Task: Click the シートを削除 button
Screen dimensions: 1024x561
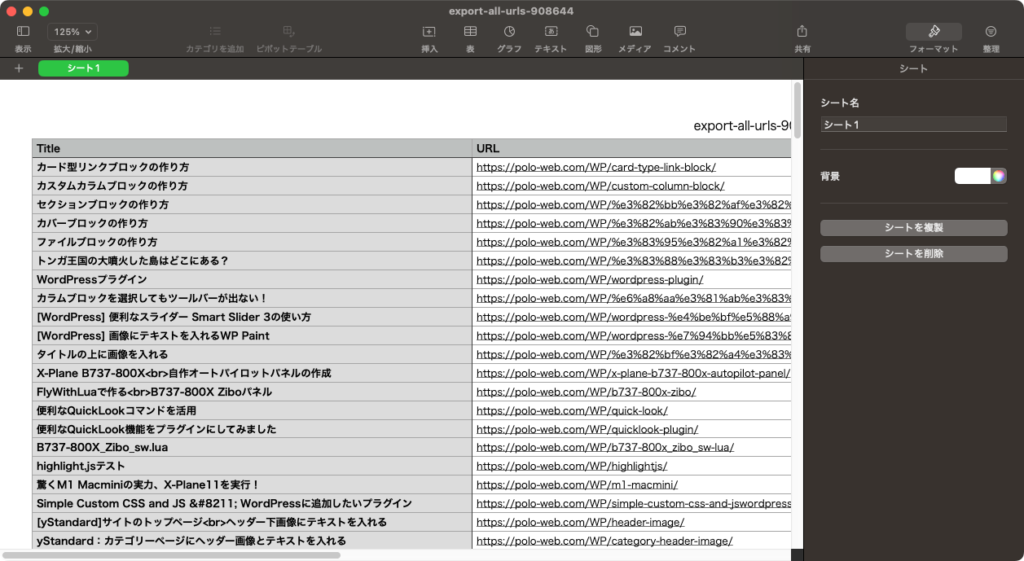Action: (913, 254)
